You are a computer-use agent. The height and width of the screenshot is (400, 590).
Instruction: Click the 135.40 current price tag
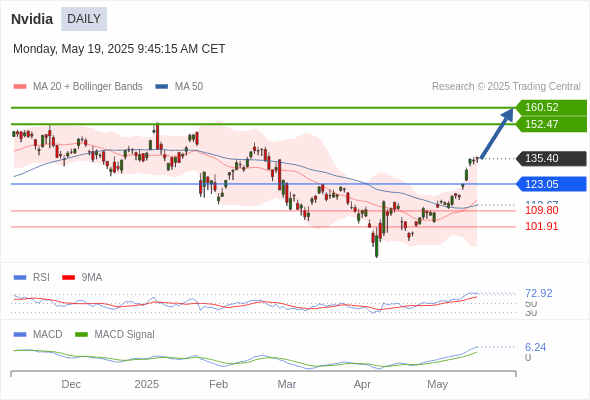(551, 158)
